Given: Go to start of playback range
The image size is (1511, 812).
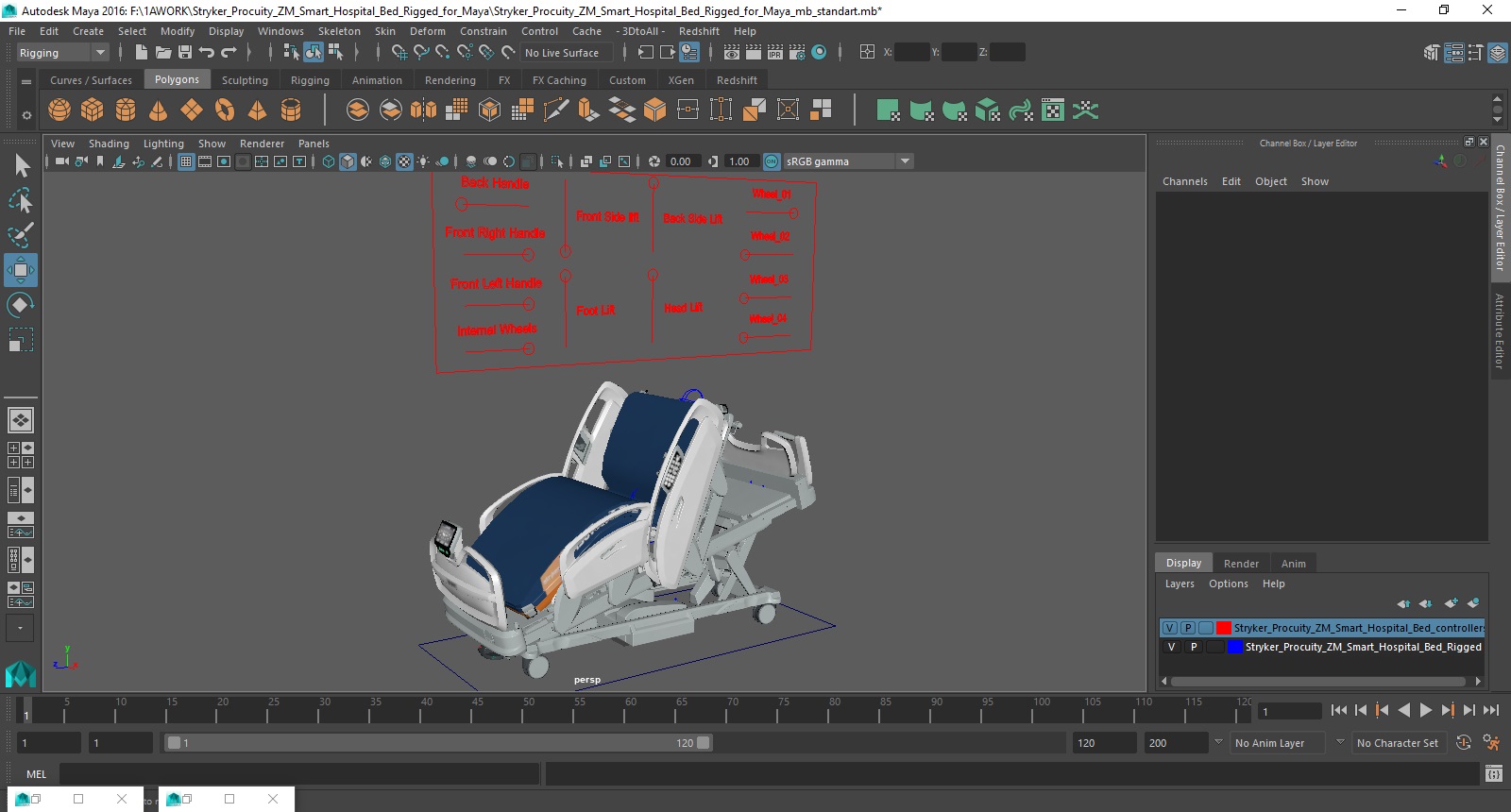Looking at the screenshot, I should point(1338,710).
